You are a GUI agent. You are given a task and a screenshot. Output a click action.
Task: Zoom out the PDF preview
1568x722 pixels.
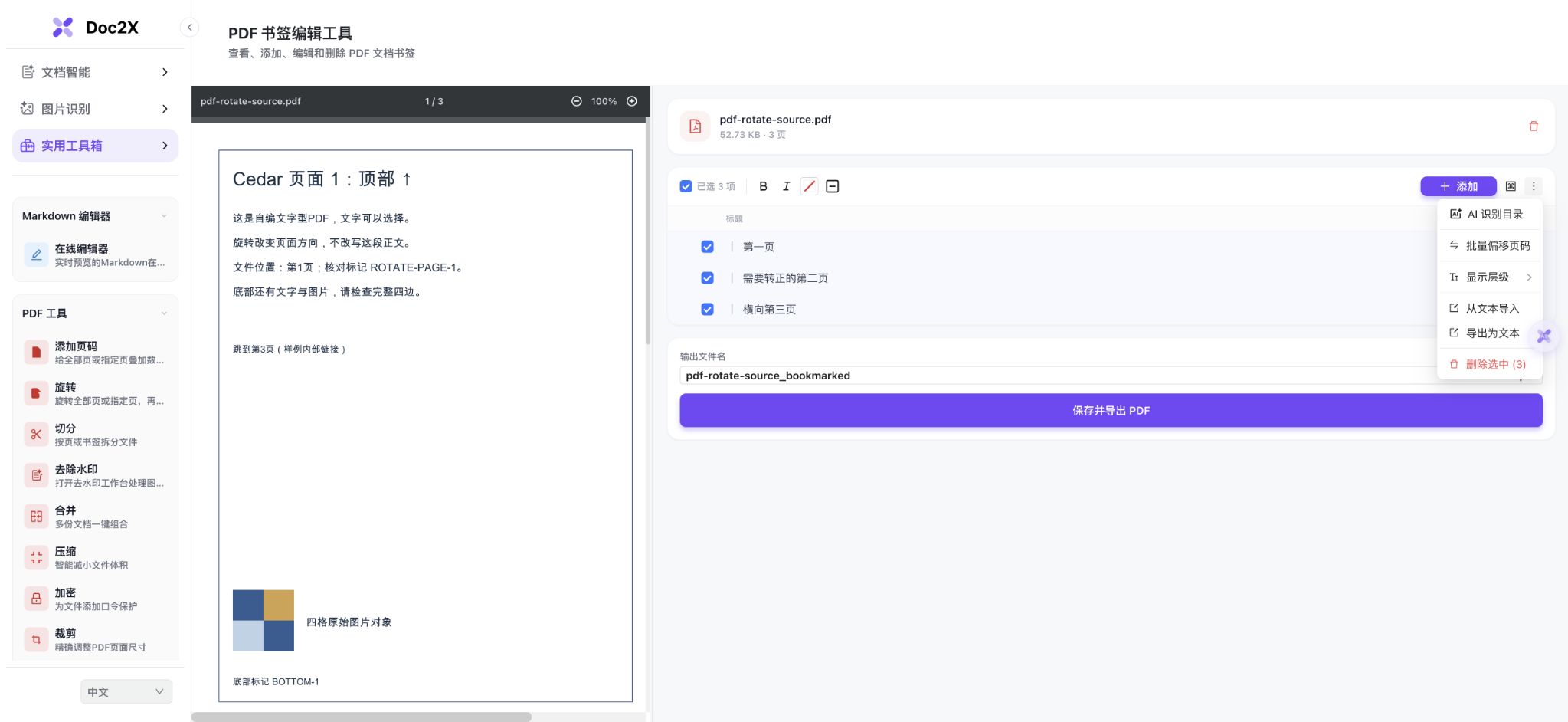pos(576,101)
